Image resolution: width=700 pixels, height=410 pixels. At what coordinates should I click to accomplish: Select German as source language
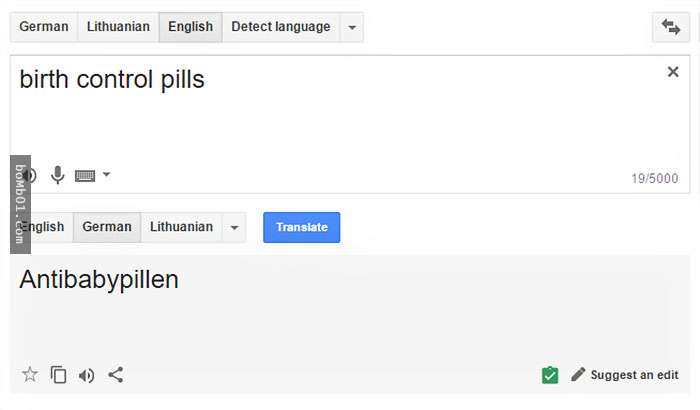(x=44, y=27)
